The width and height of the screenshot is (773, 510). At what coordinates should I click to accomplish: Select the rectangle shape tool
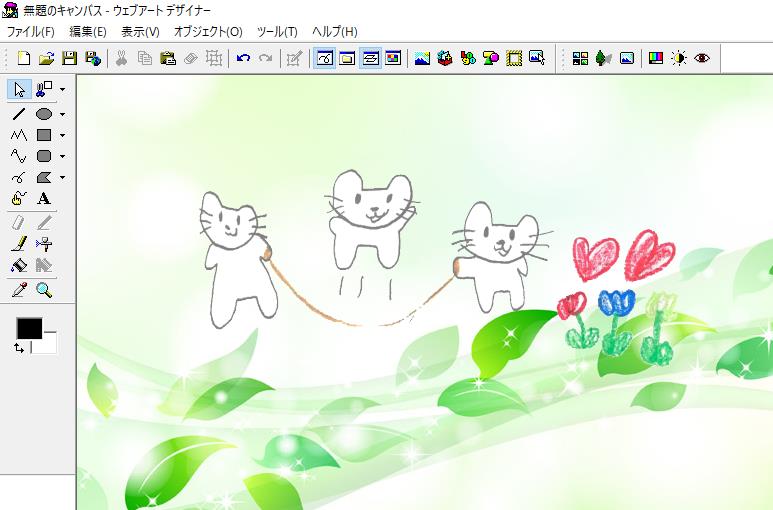click(x=44, y=135)
